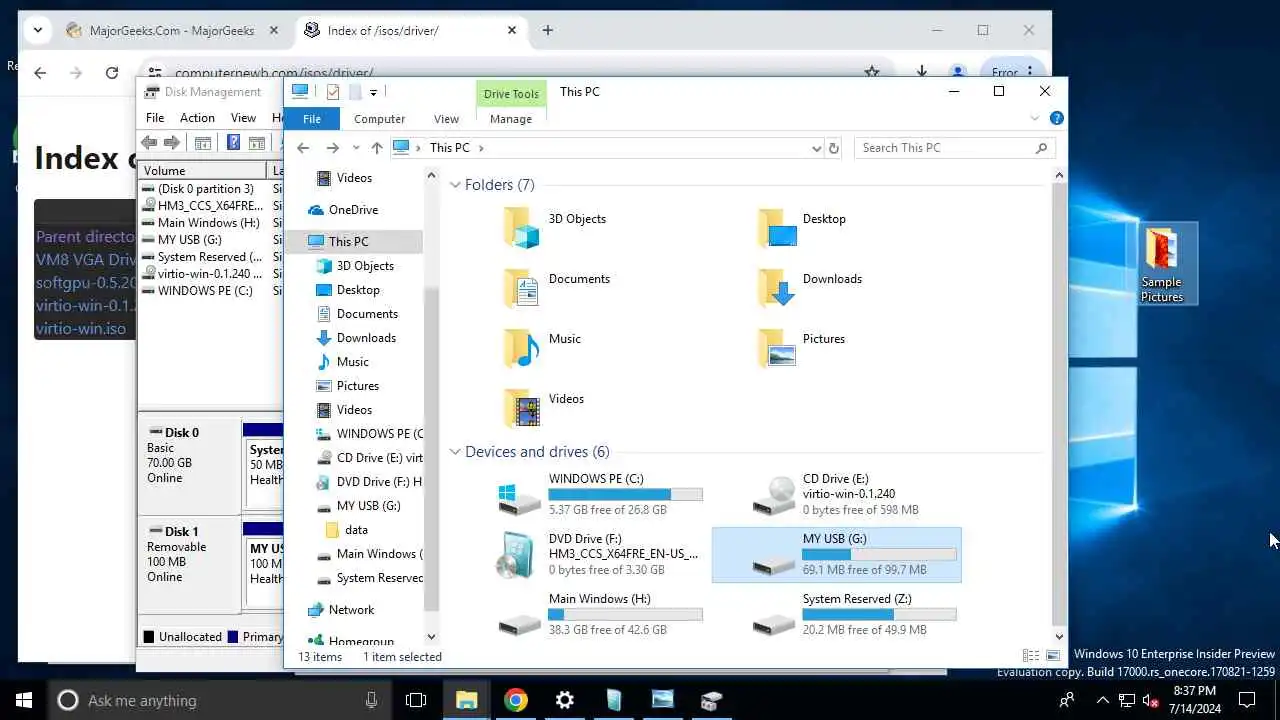Click the Search This PC box

click(x=954, y=148)
